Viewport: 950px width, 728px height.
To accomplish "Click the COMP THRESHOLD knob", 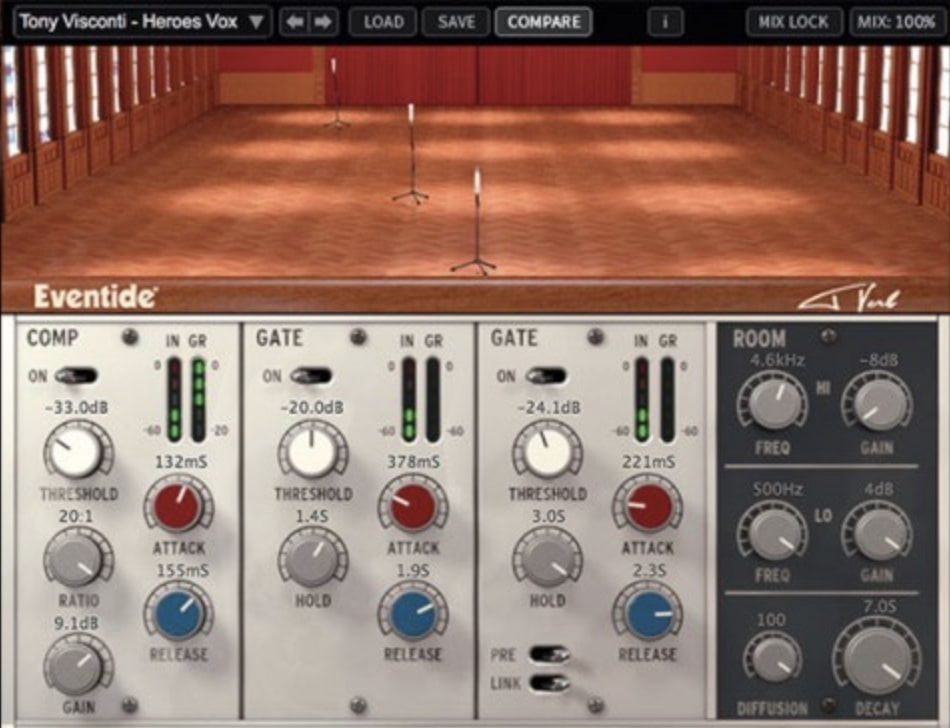I will click(77, 452).
